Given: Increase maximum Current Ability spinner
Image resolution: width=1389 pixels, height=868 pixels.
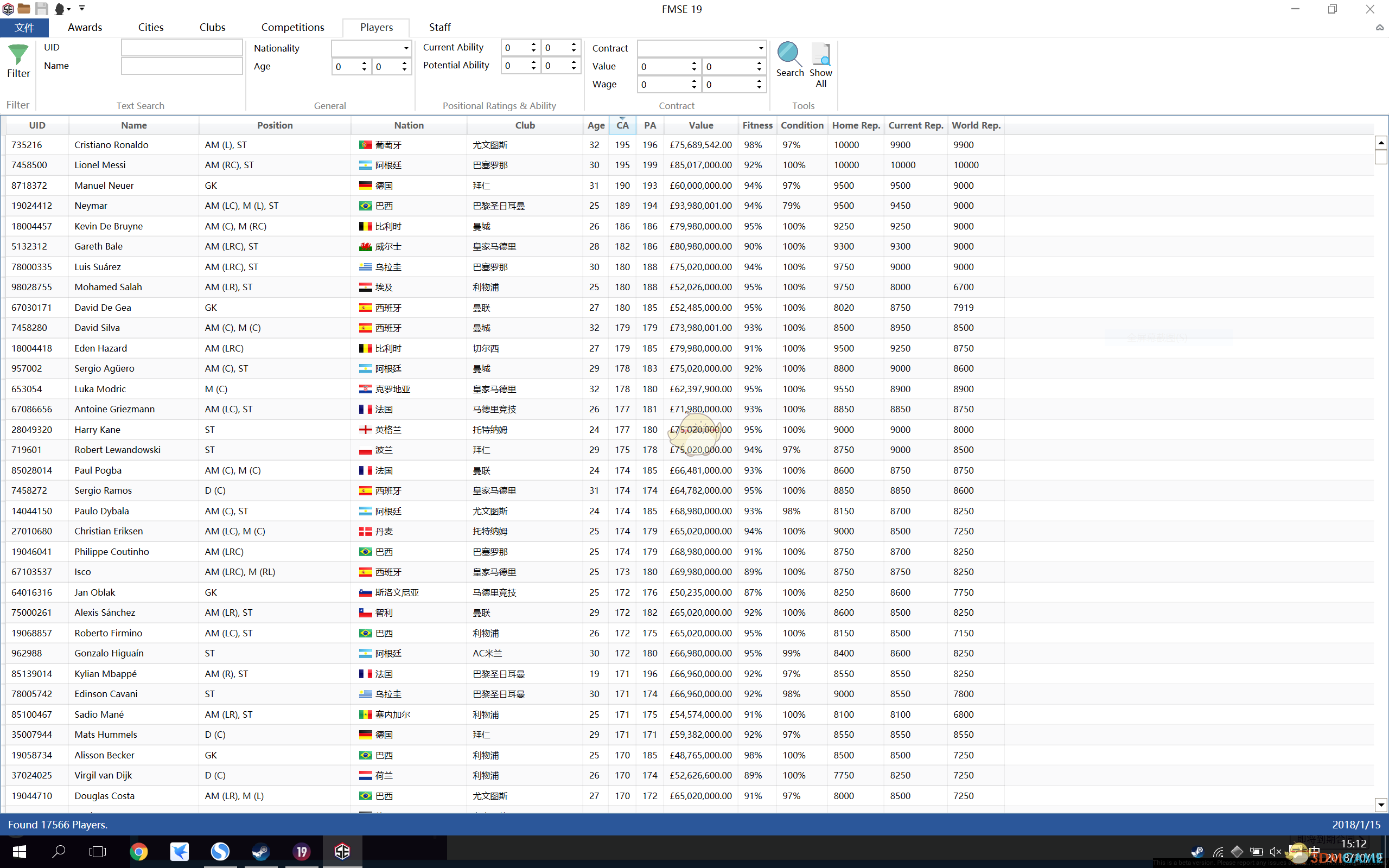Looking at the screenshot, I should [x=574, y=44].
